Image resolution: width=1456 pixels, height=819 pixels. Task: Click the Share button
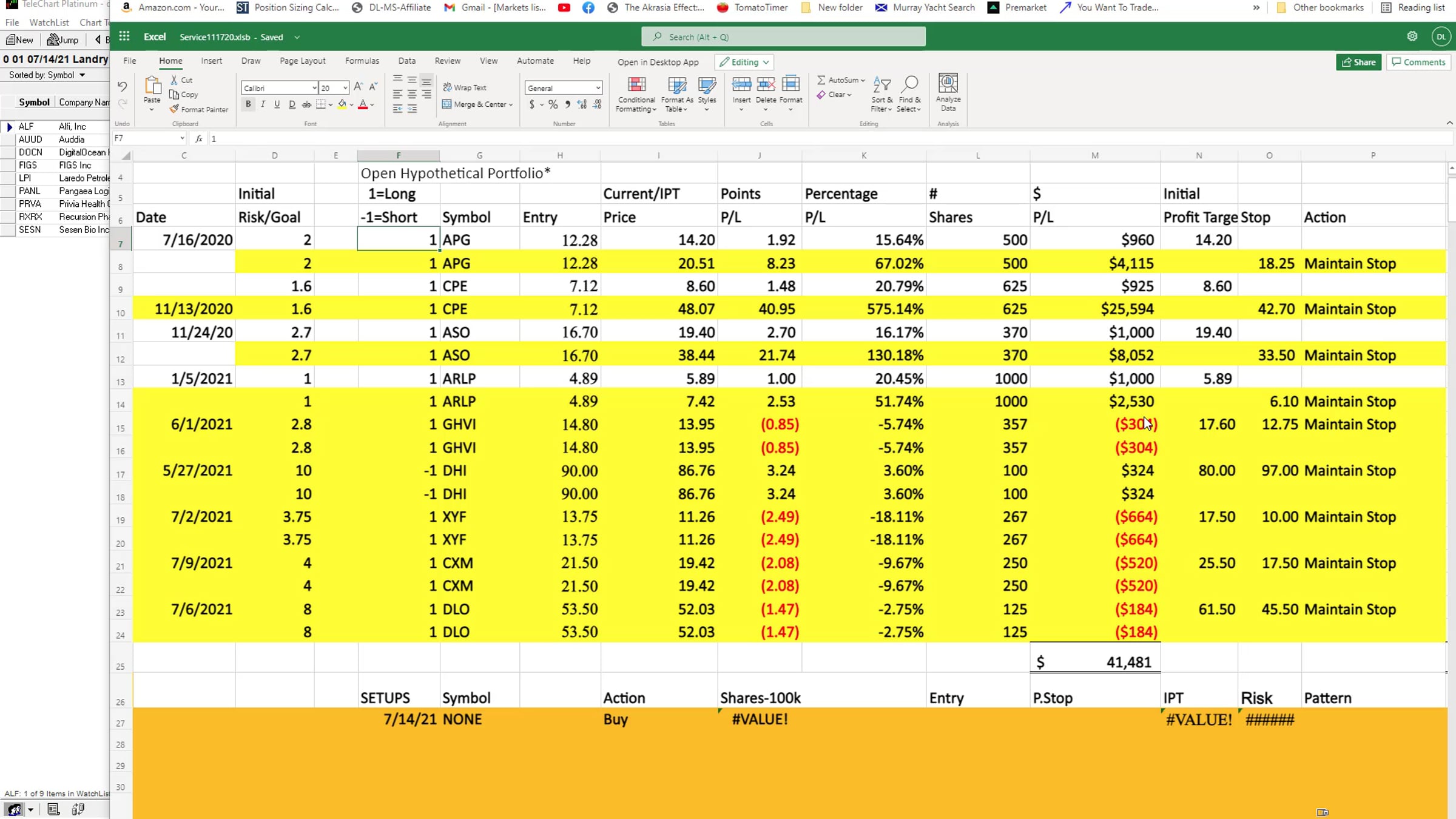click(x=1359, y=62)
